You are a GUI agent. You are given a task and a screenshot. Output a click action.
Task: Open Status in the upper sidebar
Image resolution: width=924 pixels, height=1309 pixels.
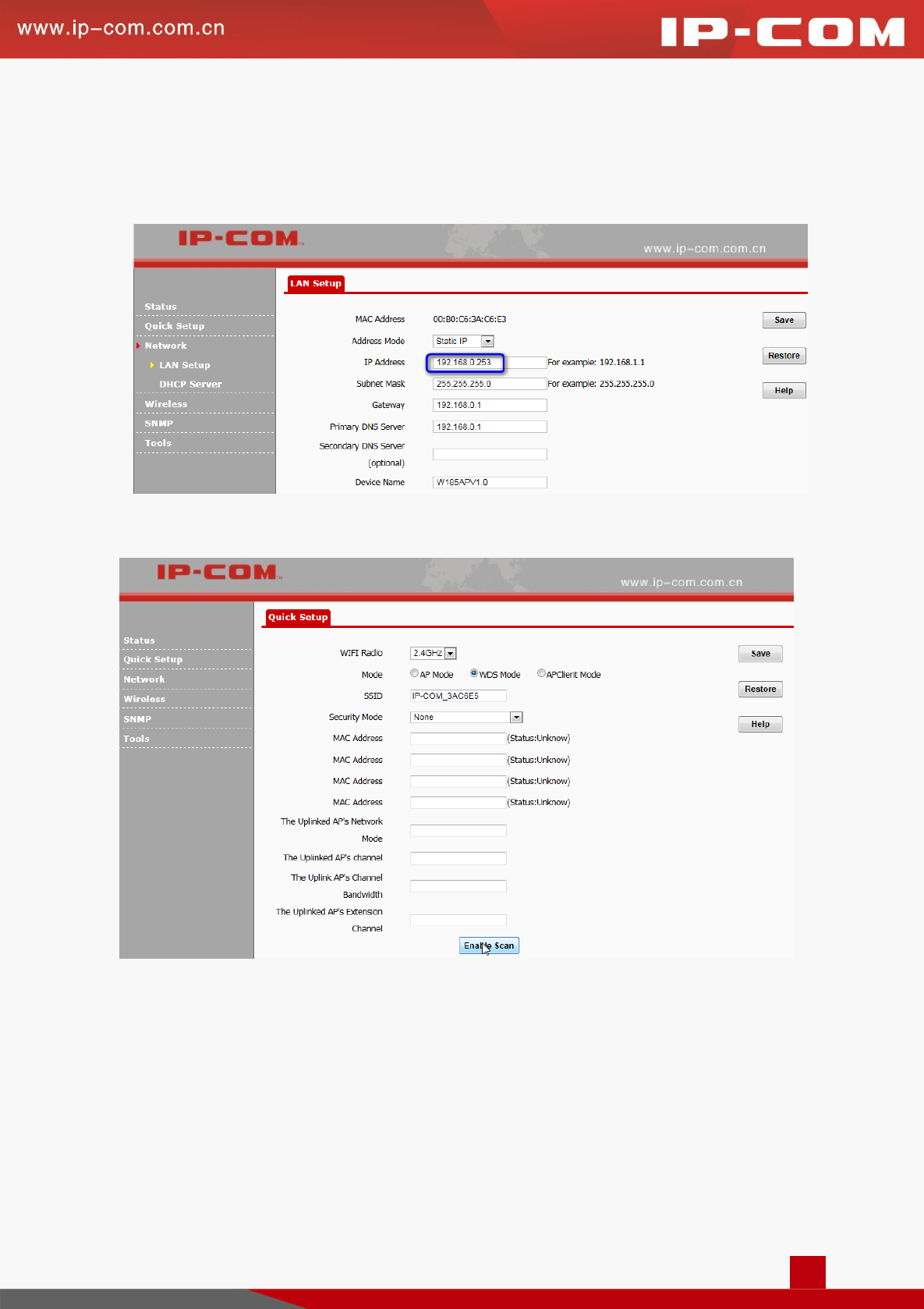click(x=161, y=307)
